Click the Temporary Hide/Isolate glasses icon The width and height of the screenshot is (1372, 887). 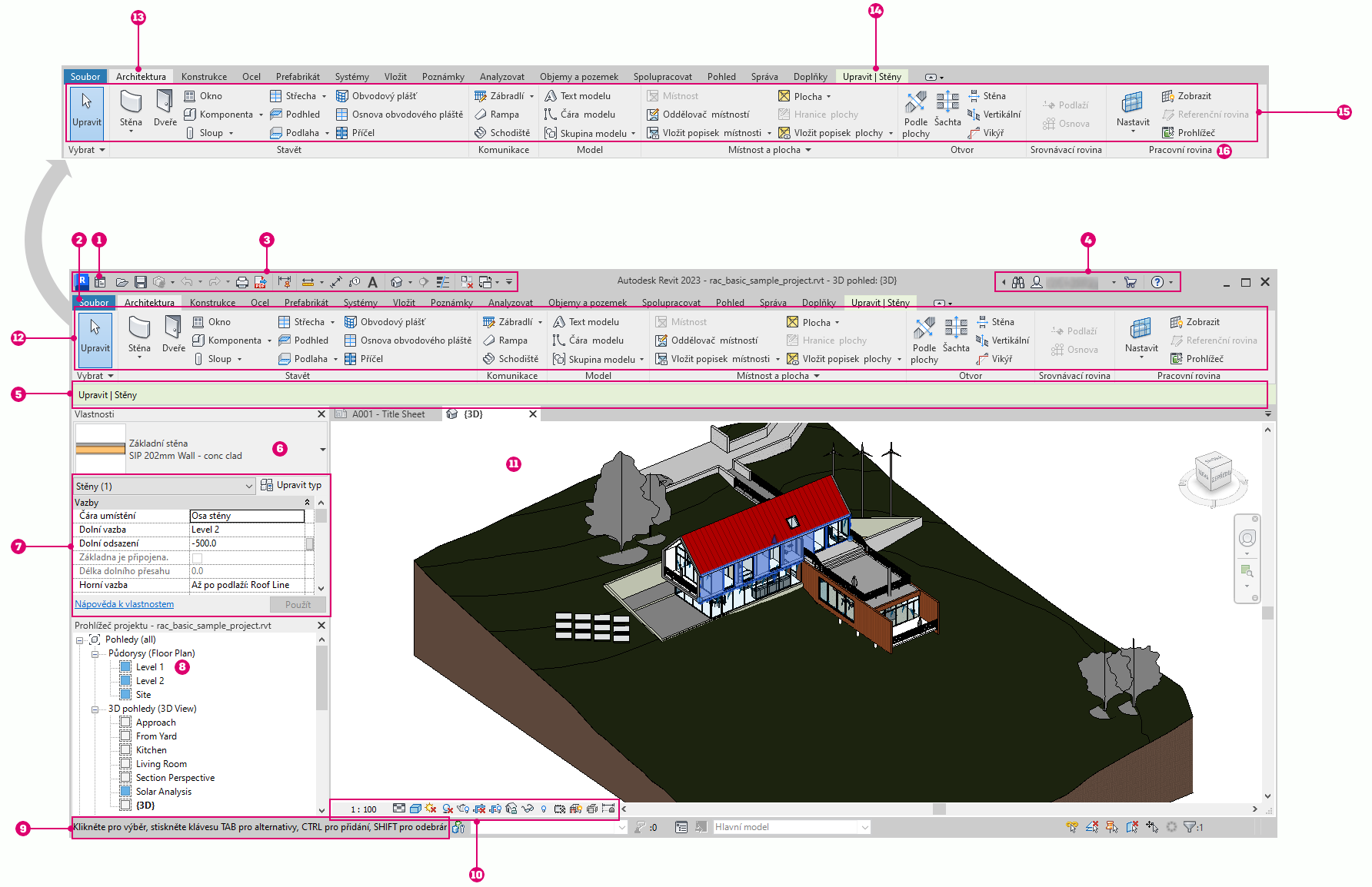pos(528,809)
